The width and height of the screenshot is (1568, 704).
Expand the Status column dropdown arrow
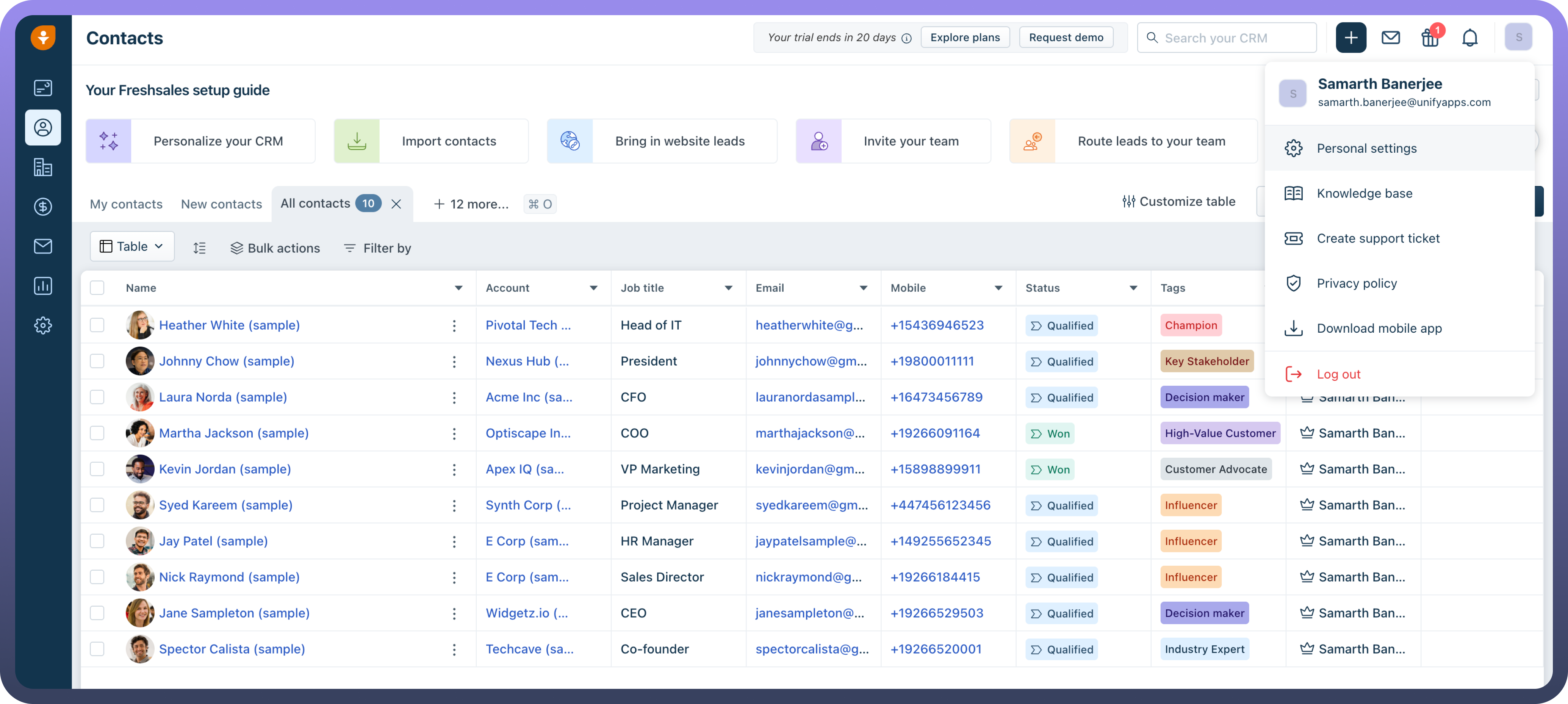click(x=1133, y=288)
